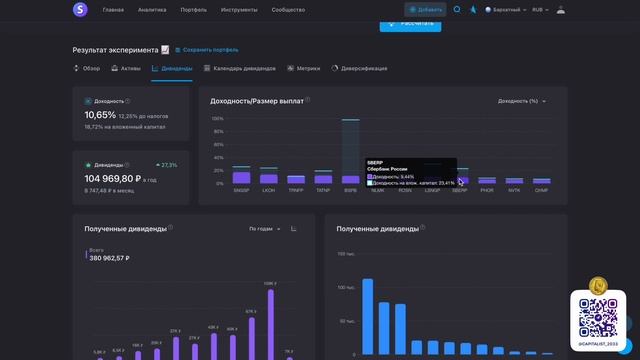Viewport: 640px width, 360px height.
Task: Click the TRNFP bar in chart
Action: [296, 180]
